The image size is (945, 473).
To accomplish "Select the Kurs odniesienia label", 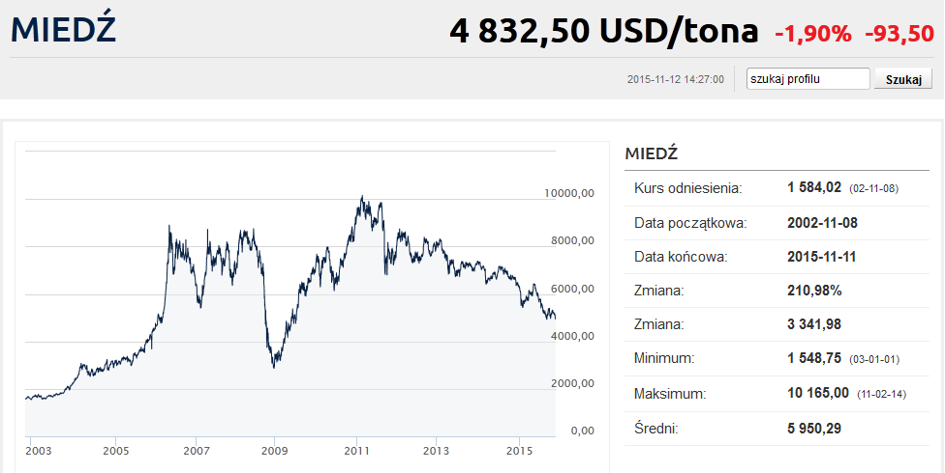I will point(688,188).
